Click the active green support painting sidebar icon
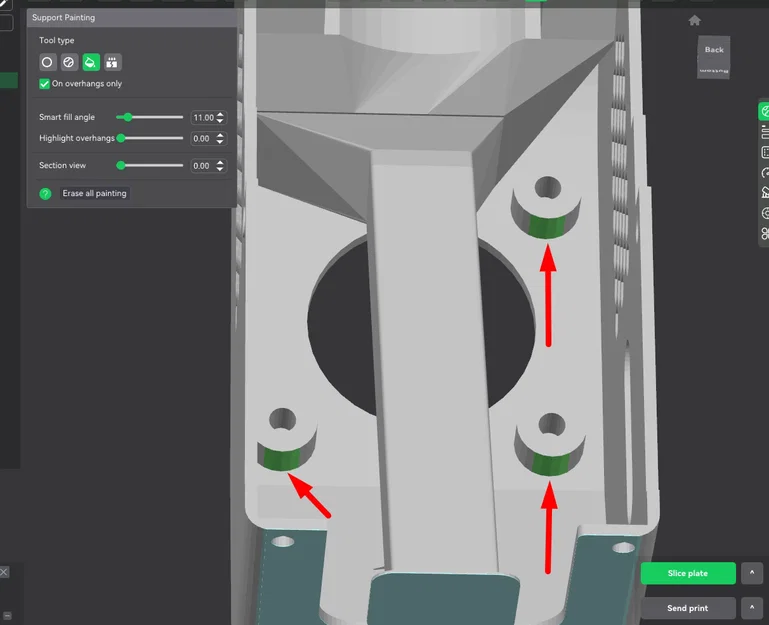 (x=764, y=112)
